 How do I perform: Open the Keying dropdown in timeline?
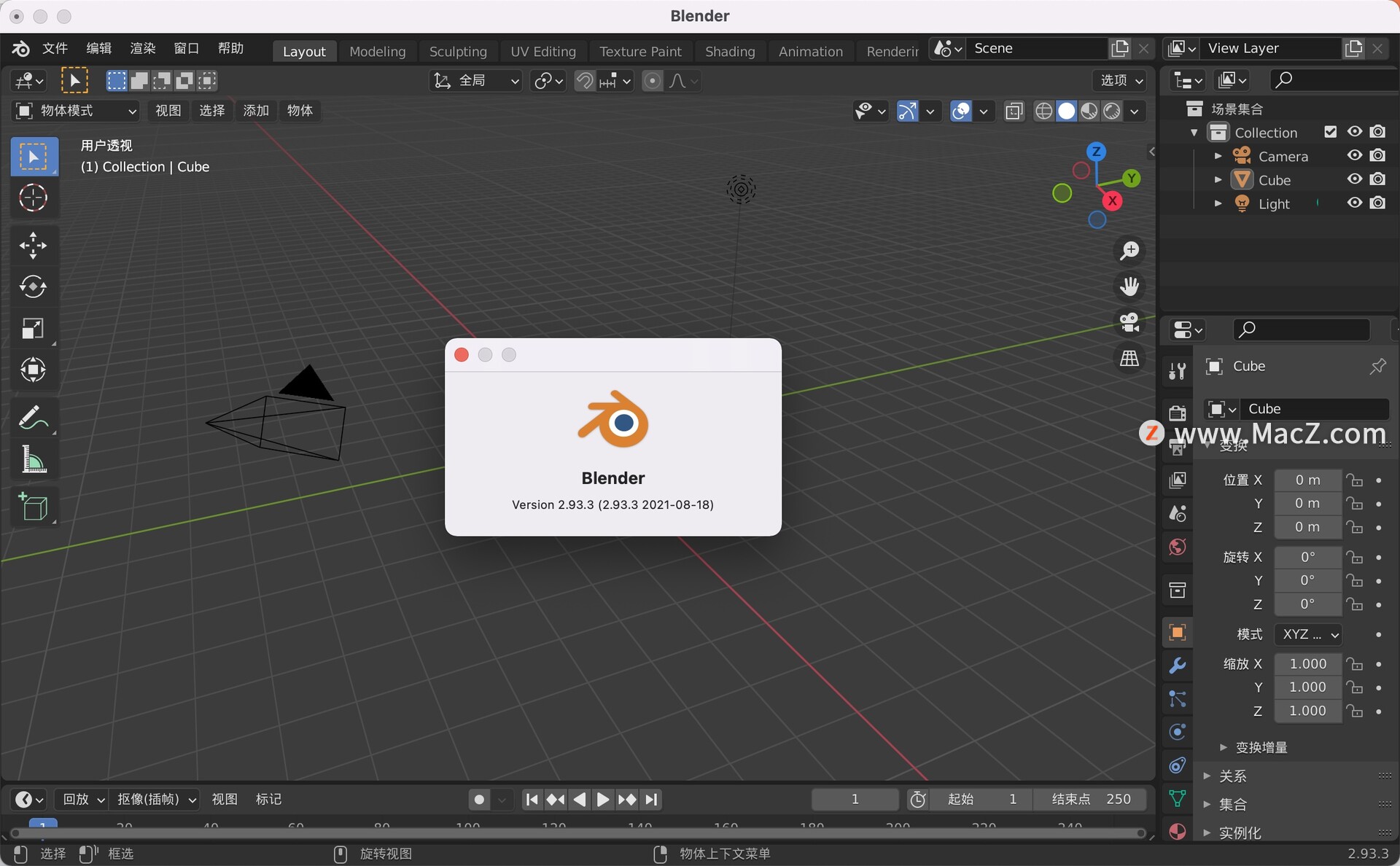coord(157,800)
